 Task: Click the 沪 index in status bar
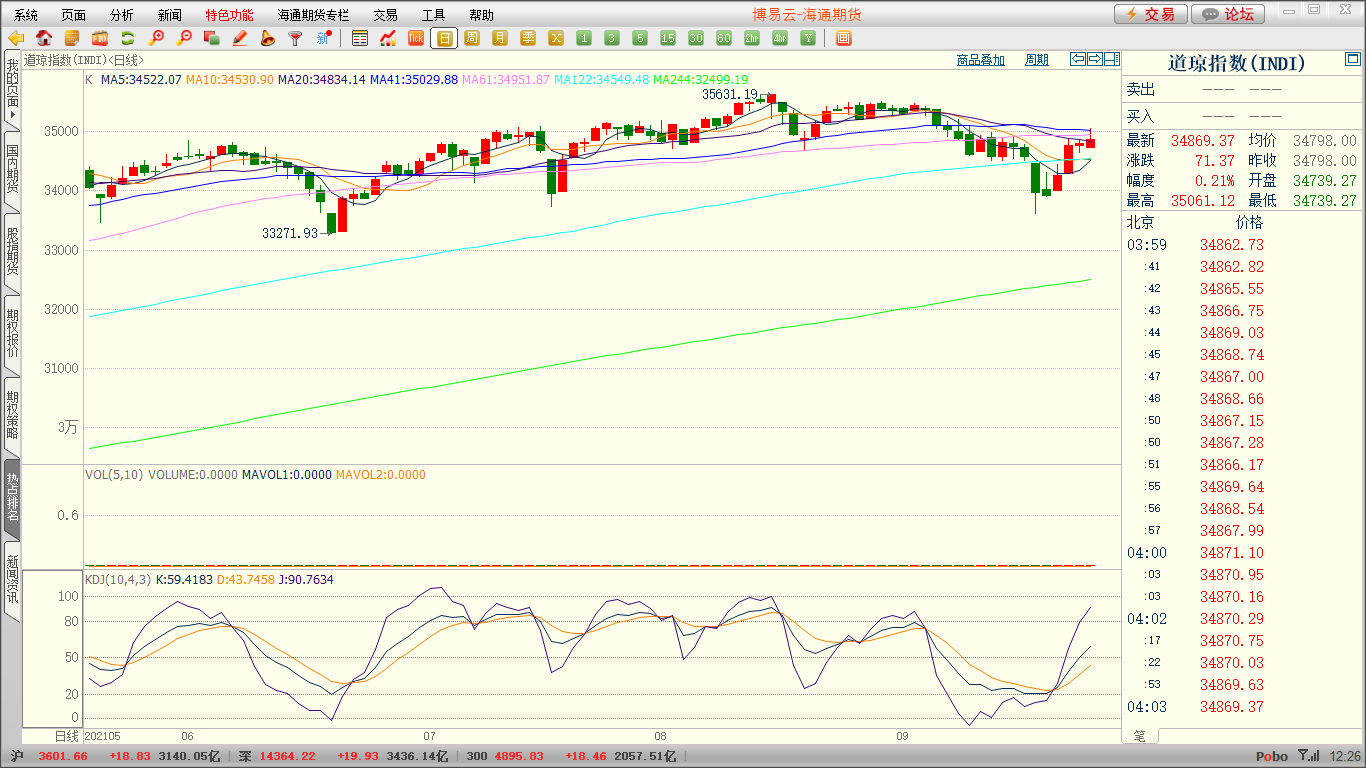pyautogui.click(x=16, y=756)
